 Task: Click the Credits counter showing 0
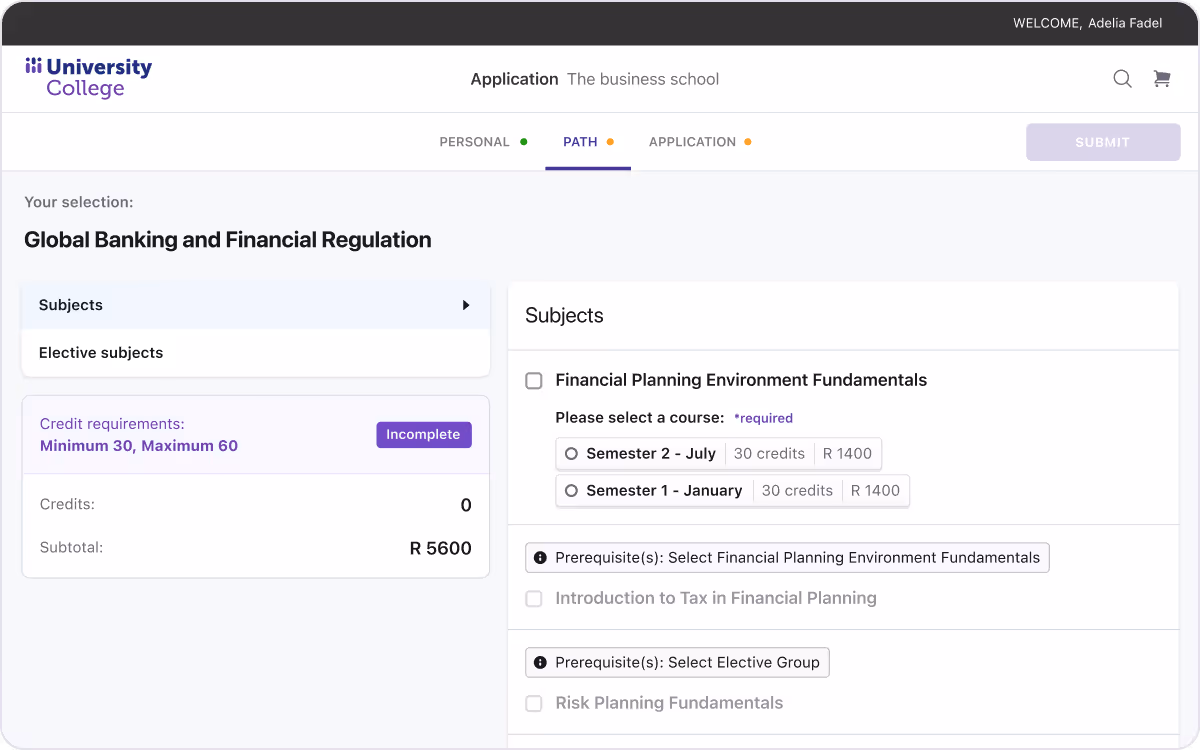pyautogui.click(x=465, y=505)
